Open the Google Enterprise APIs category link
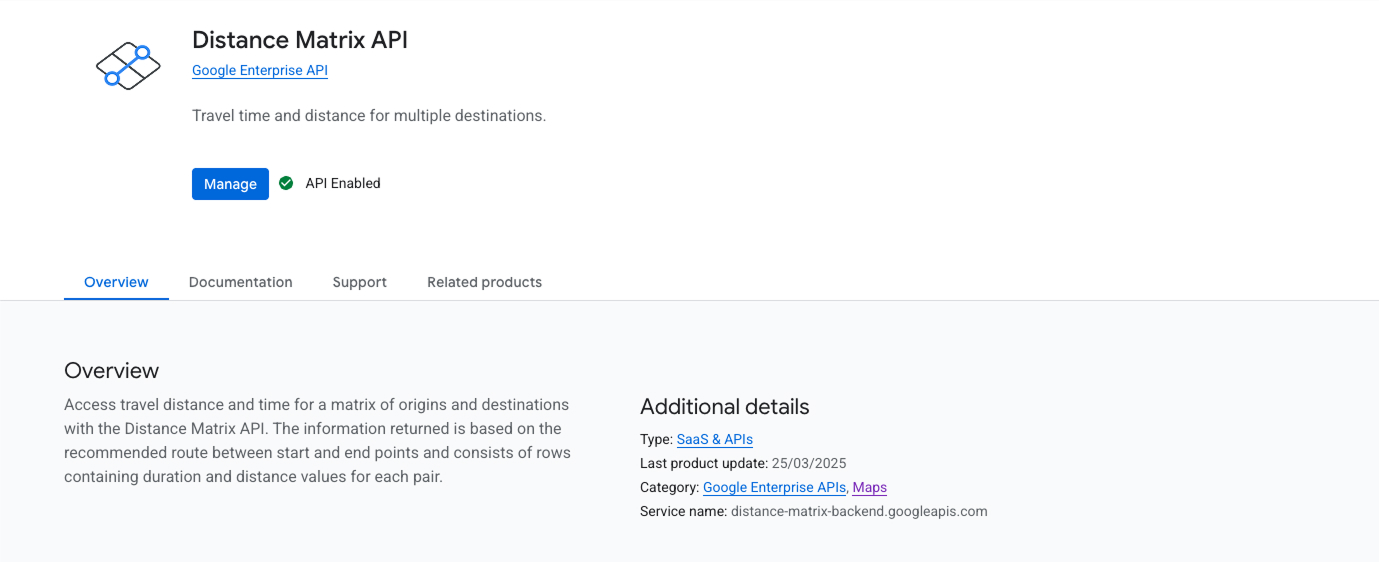1379x562 pixels. tap(774, 487)
